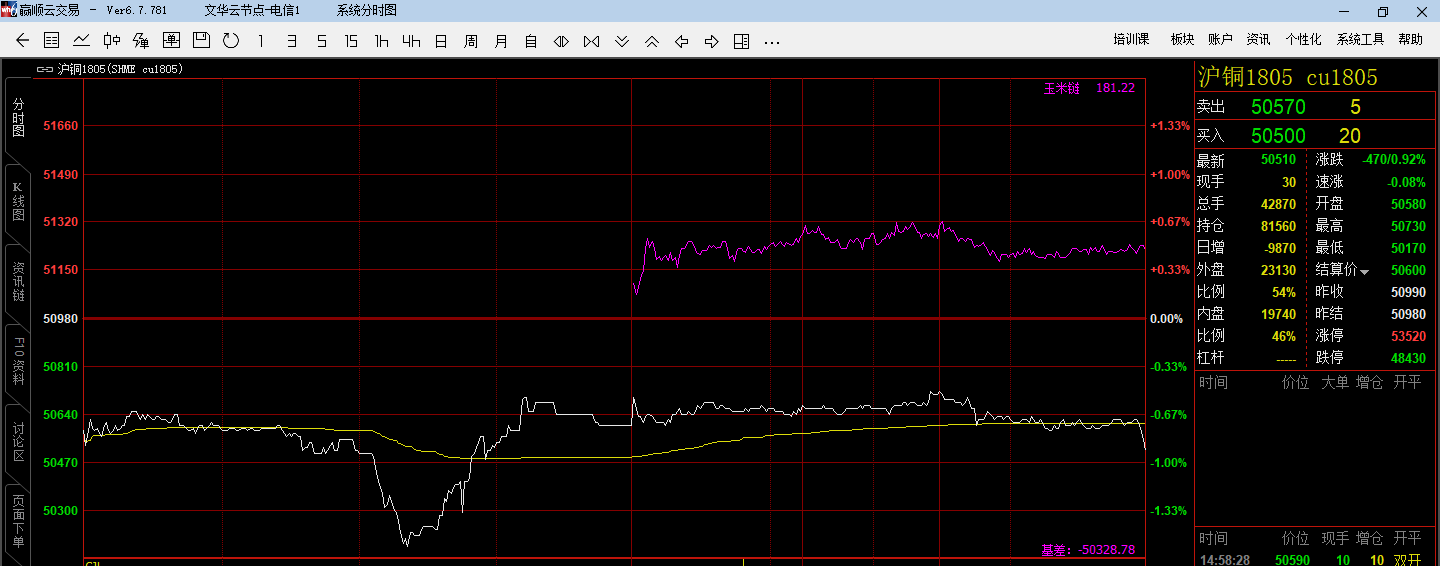Click the 帮助 menu

1410,39
